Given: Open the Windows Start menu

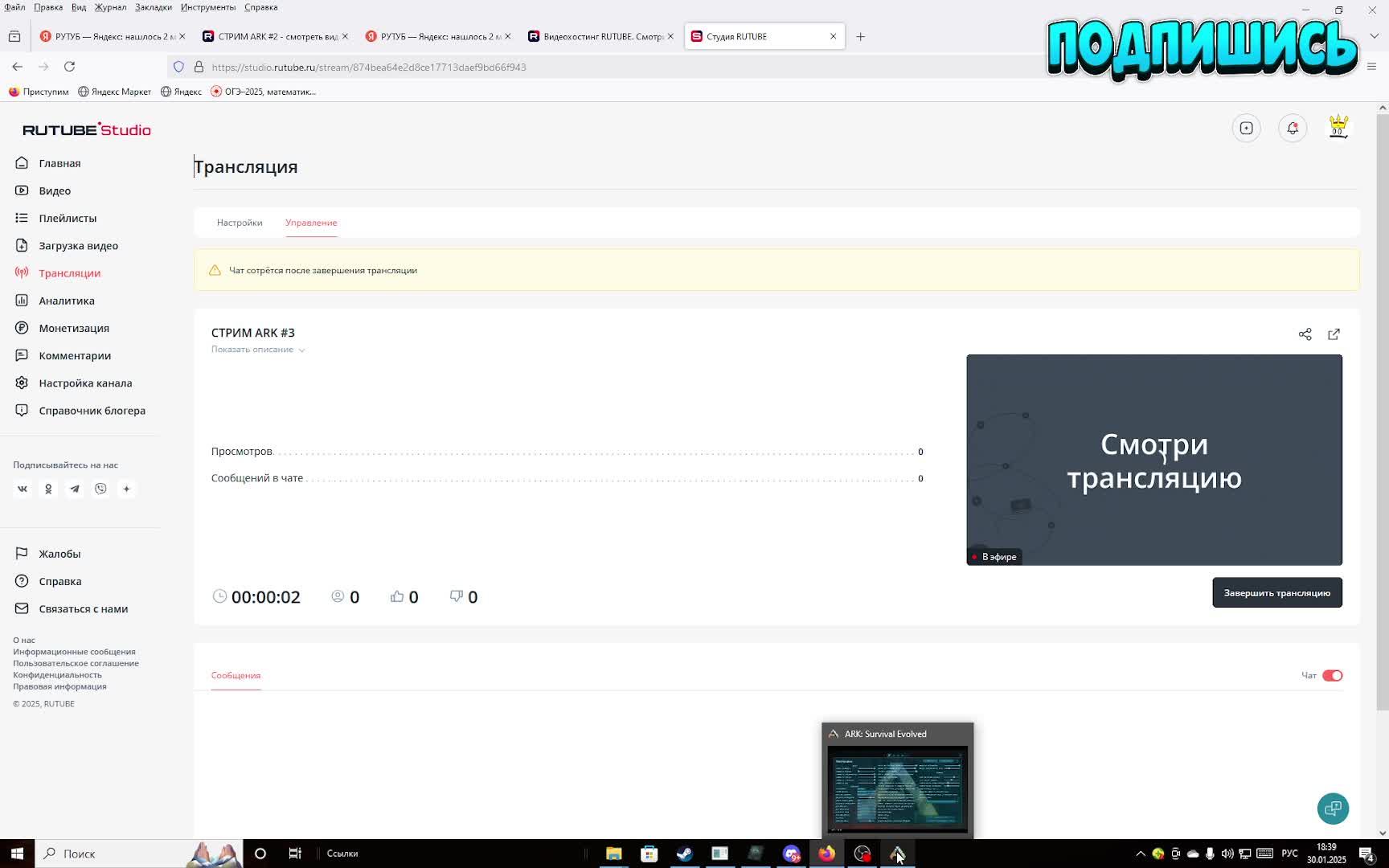Looking at the screenshot, I should (x=17, y=854).
